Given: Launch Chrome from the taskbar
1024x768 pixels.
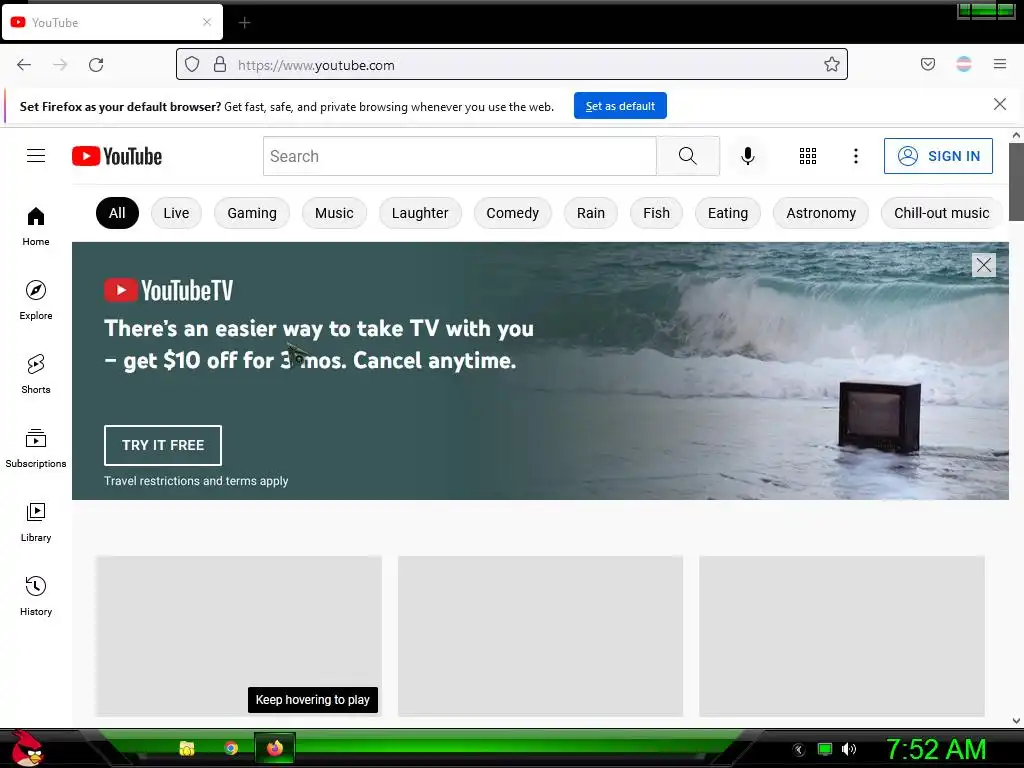Looking at the screenshot, I should 231,748.
